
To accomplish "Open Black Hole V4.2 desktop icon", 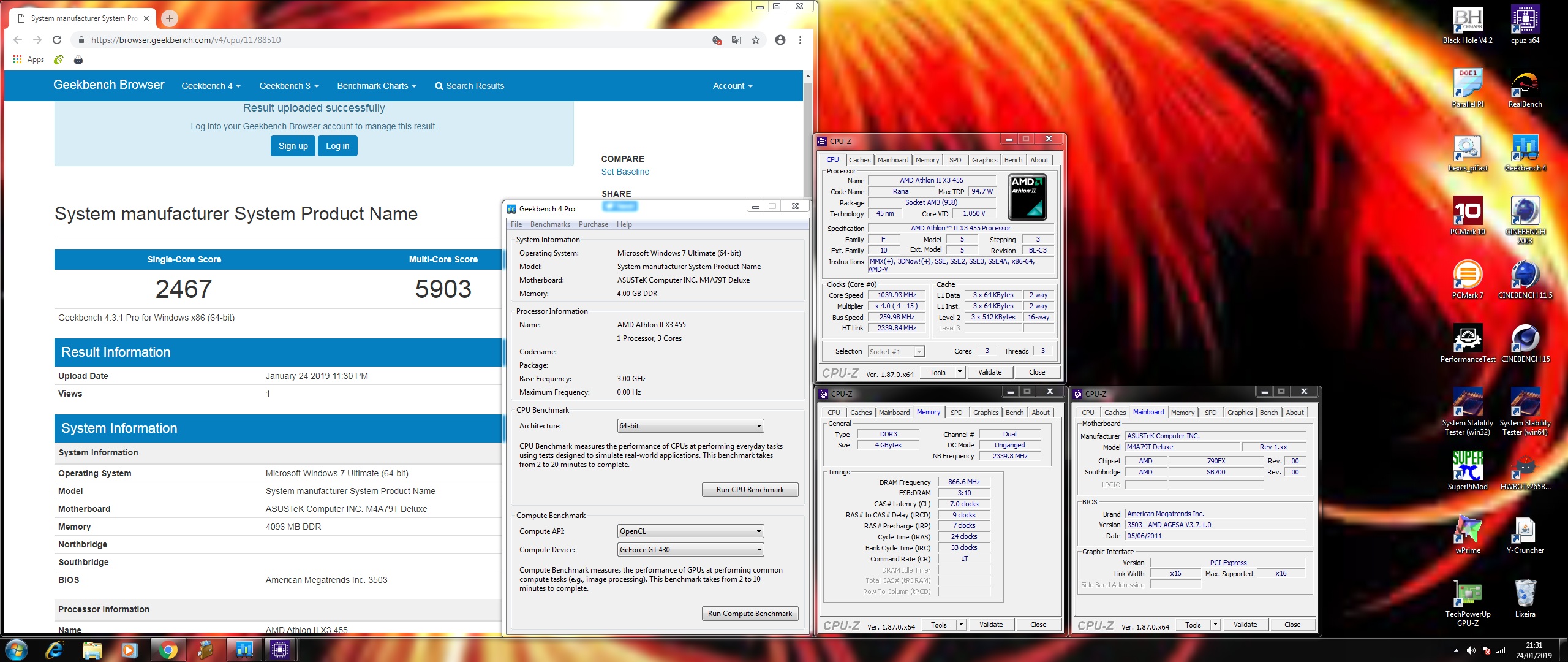I will pos(1468,26).
